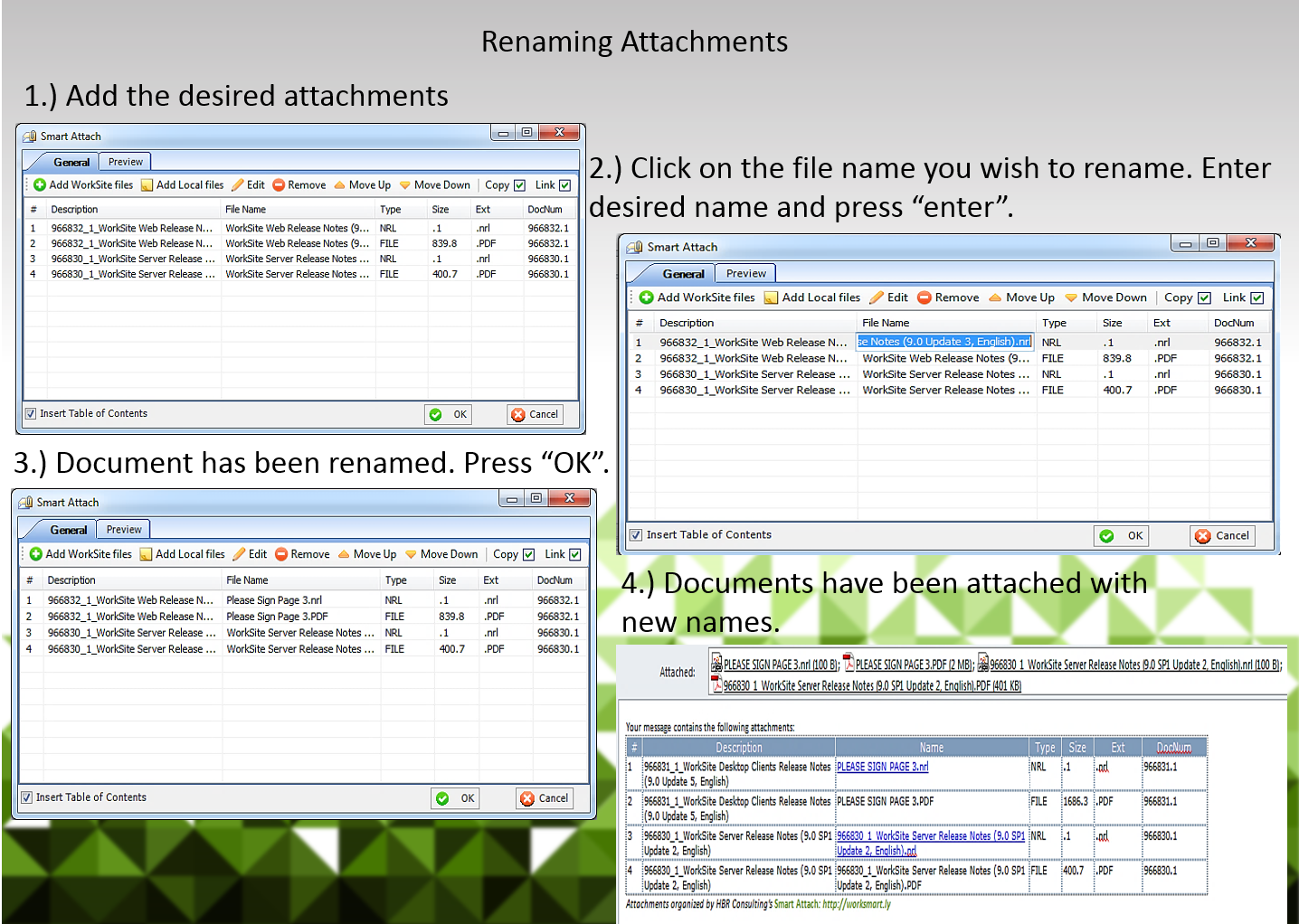This screenshot has width=1299, height=924.
Task: Click Add WorkSite files in step 3 dialog
Action: point(81,554)
